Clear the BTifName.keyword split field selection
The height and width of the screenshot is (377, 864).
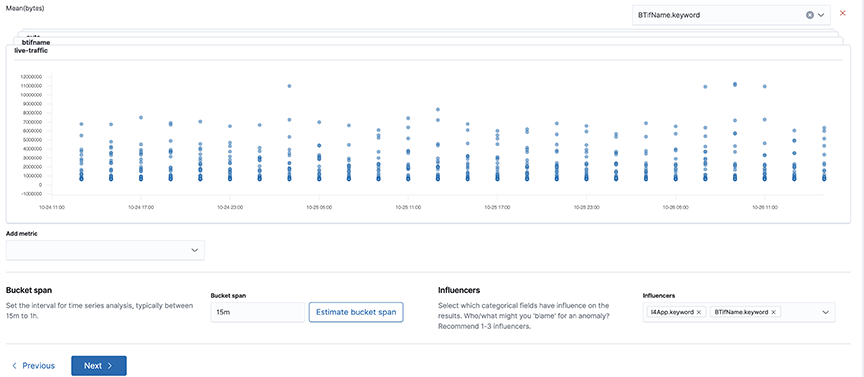pyautogui.click(x=809, y=15)
